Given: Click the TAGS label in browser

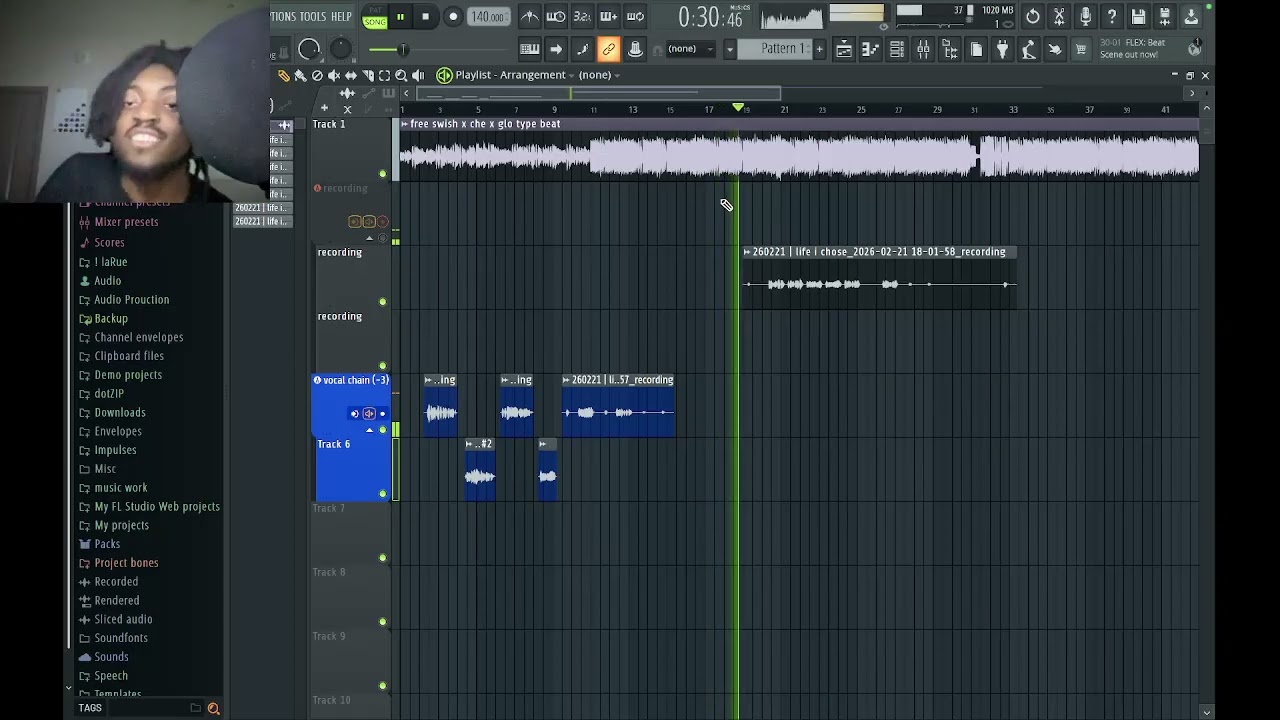Looking at the screenshot, I should pyautogui.click(x=90, y=708).
